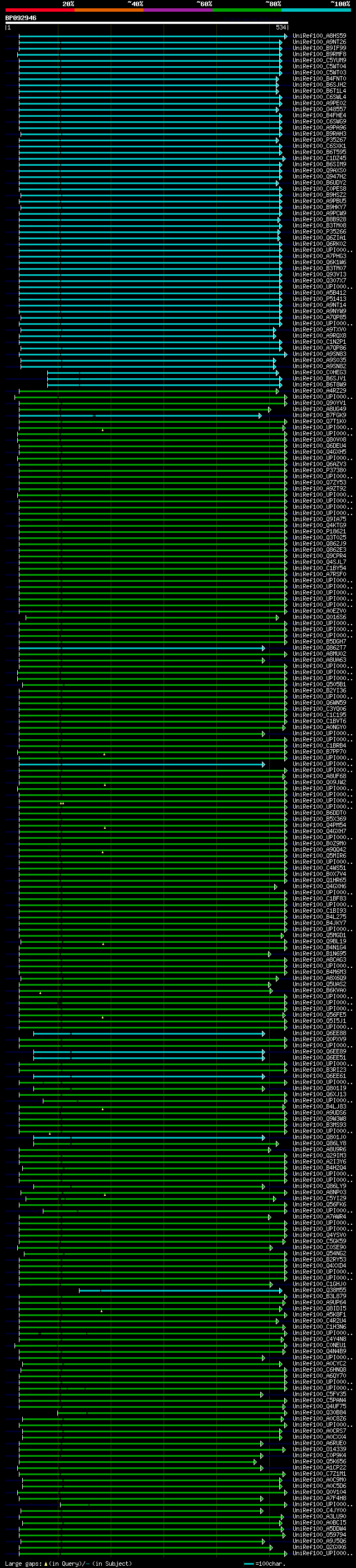356x1568 pixels.
Task: Select label UniRef100_Q6DEU4
Action: pos(319,446)
